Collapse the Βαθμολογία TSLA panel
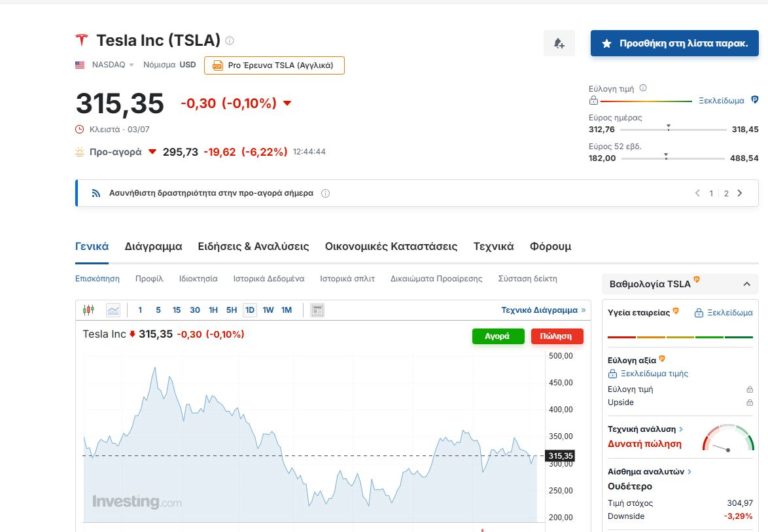Screen dimensions: 768x532 coord(745,284)
